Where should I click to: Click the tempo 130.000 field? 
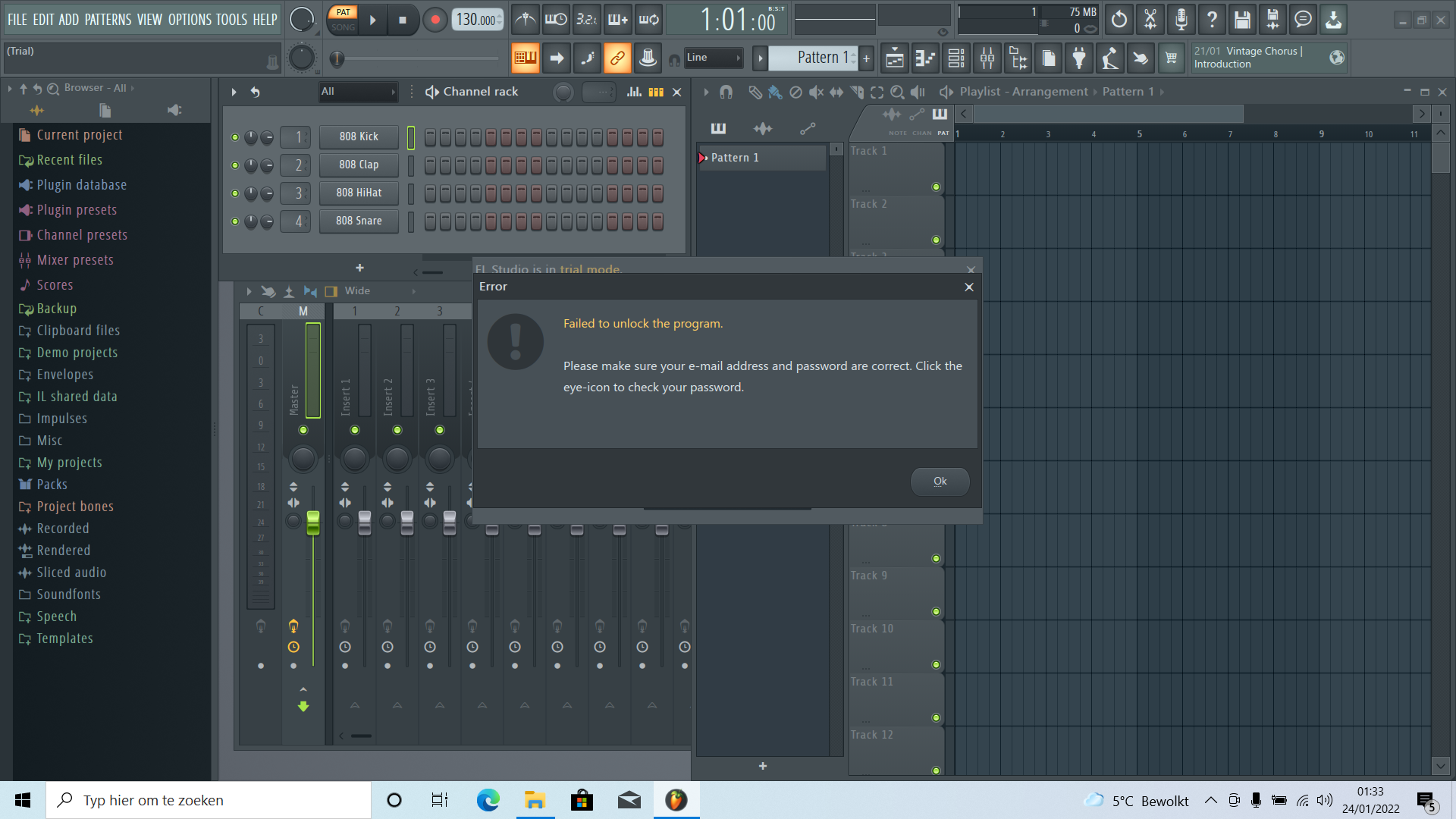[478, 20]
